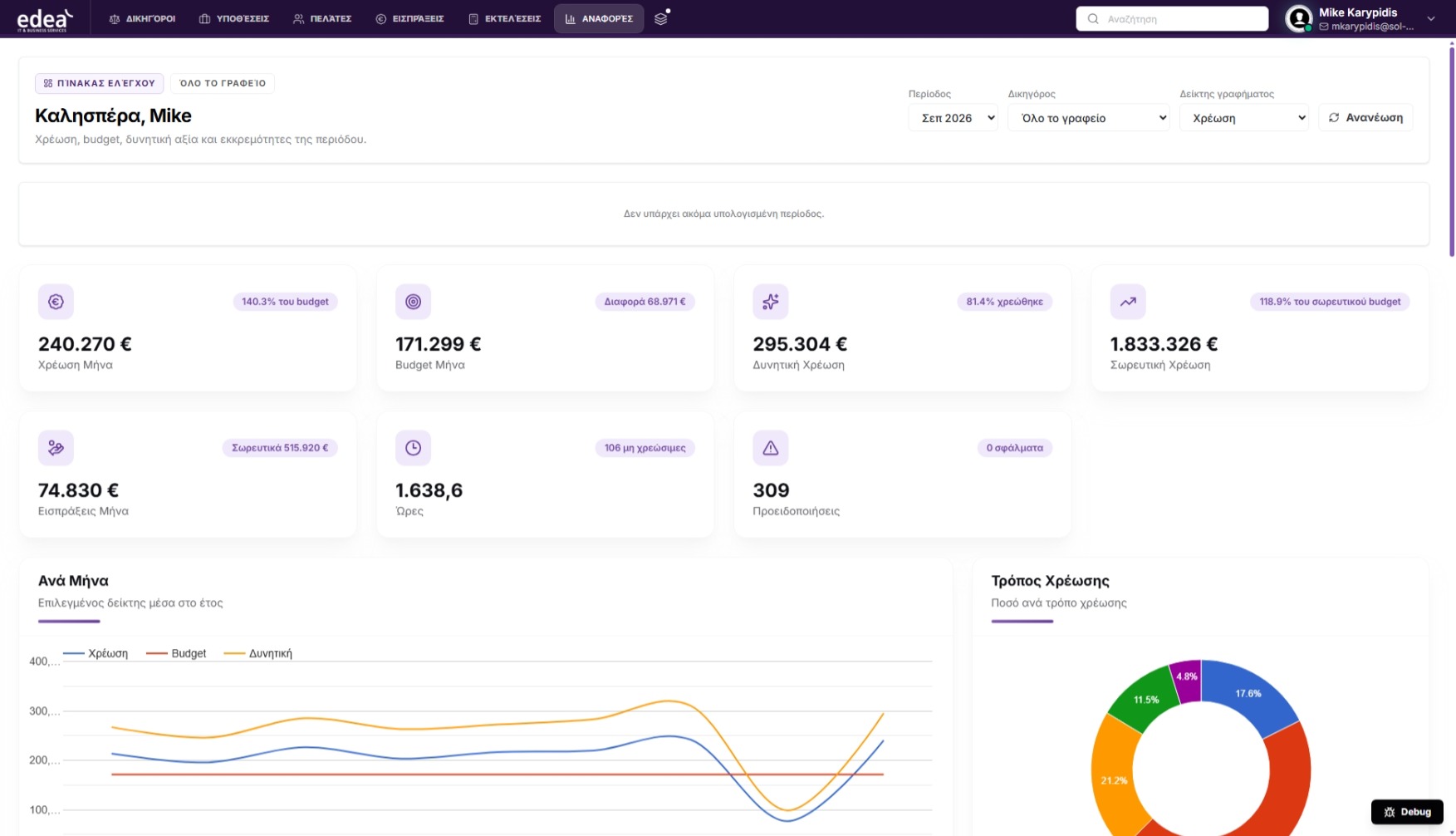
Task: Click the green 11.5% donut segment
Action: click(1145, 700)
